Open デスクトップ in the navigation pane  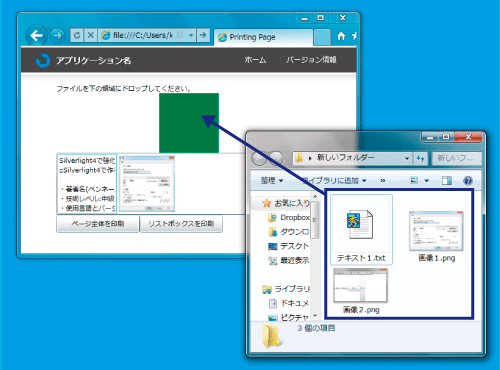[x=289, y=246]
